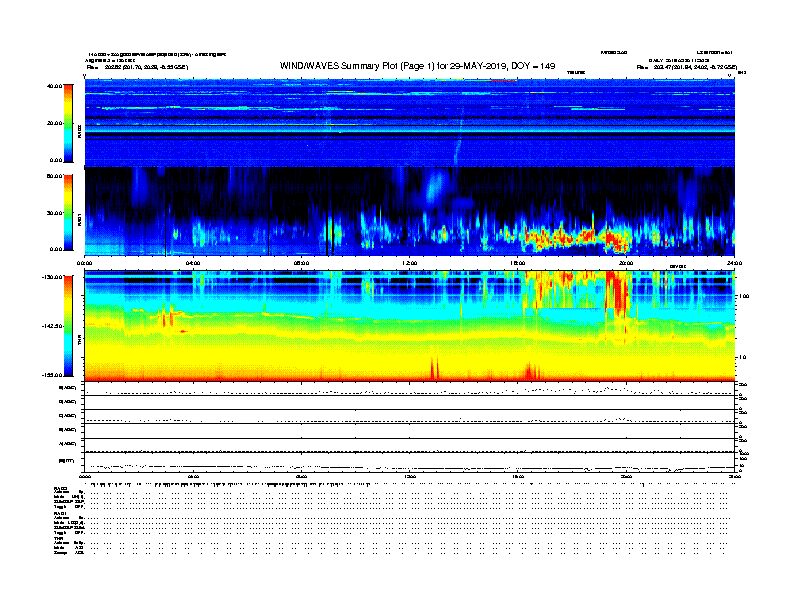Click the 10 label on TNR right axis
This screenshot has height=612, width=792.
[743, 358]
